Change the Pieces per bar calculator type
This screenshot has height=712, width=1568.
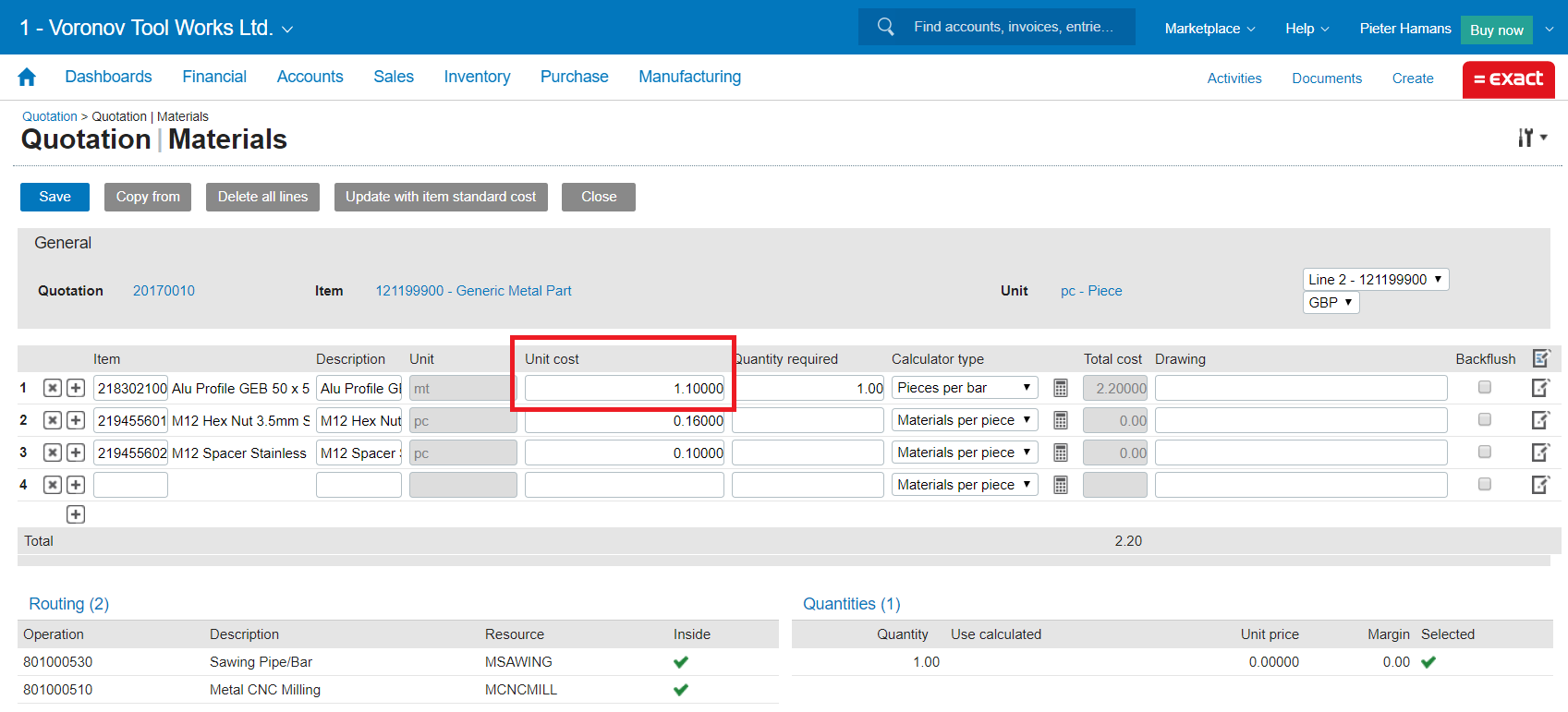[964, 389]
